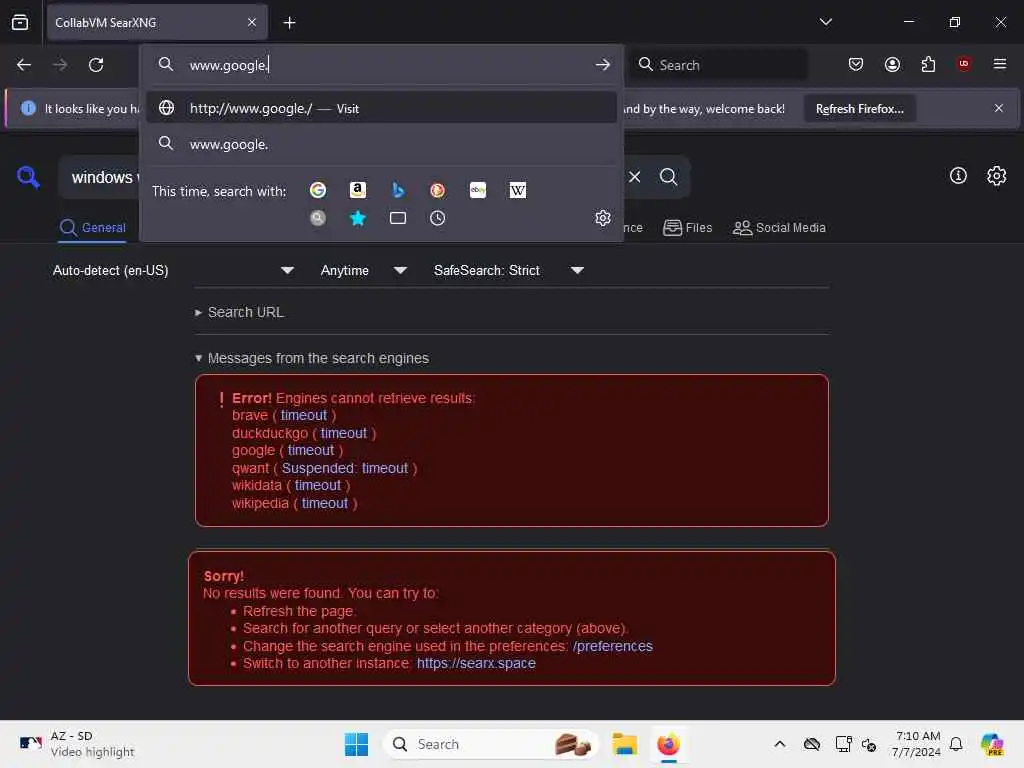Dismiss the Firefox welcome back notification
The width and height of the screenshot is (1024, 768).
tap(999, 108)
